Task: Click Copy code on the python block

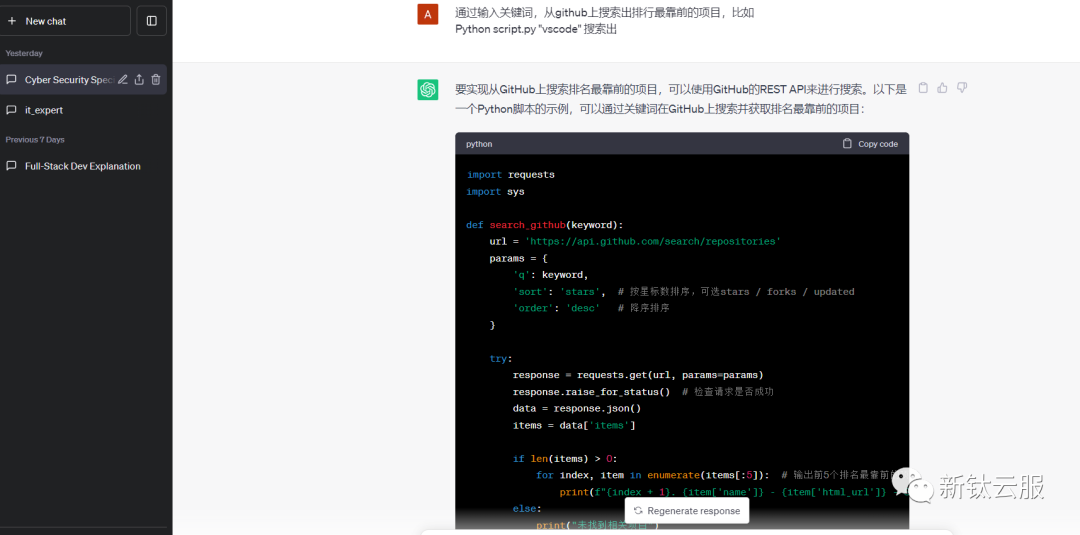Action: pyautogui.click(x=871, y=144)
